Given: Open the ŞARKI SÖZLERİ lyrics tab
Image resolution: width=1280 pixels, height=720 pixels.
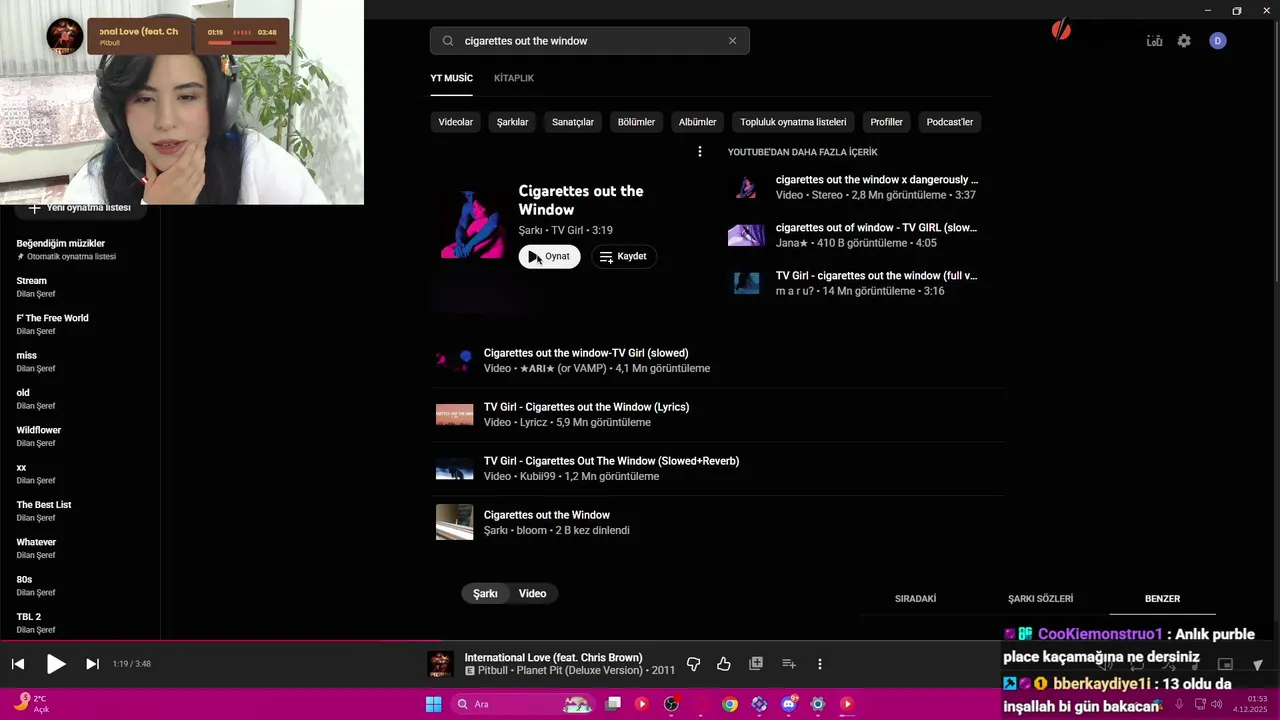Looking at the screenshot, I should tap(1040, 599).
